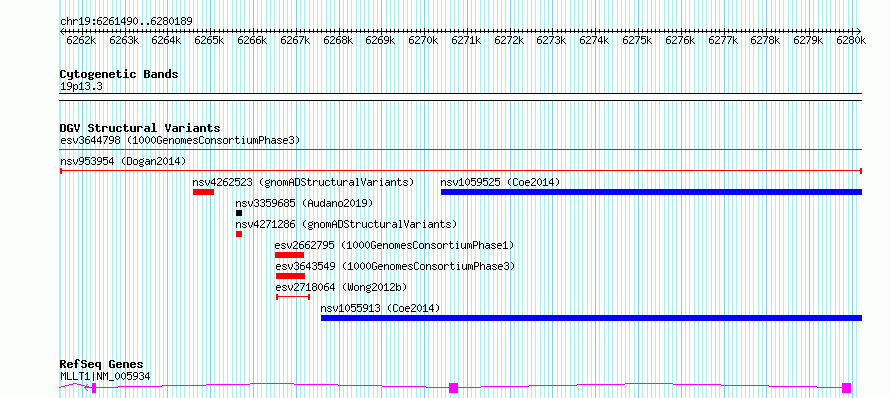Click the 6265k ruler position
The image size is (890, 398).
click(209, 40)
